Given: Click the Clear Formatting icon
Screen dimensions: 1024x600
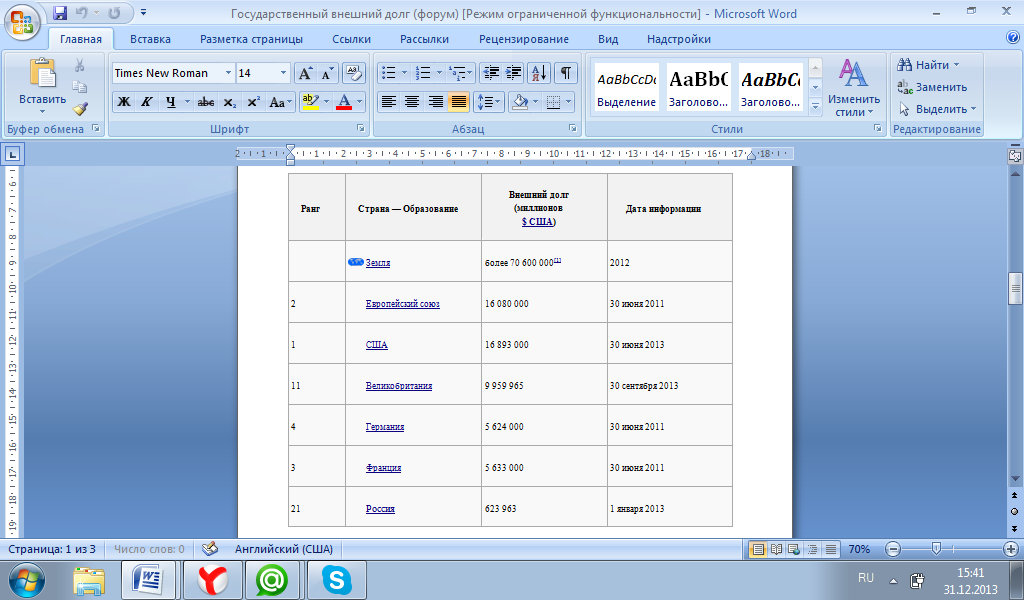Looking at the screenshot, I should point(353,73).
